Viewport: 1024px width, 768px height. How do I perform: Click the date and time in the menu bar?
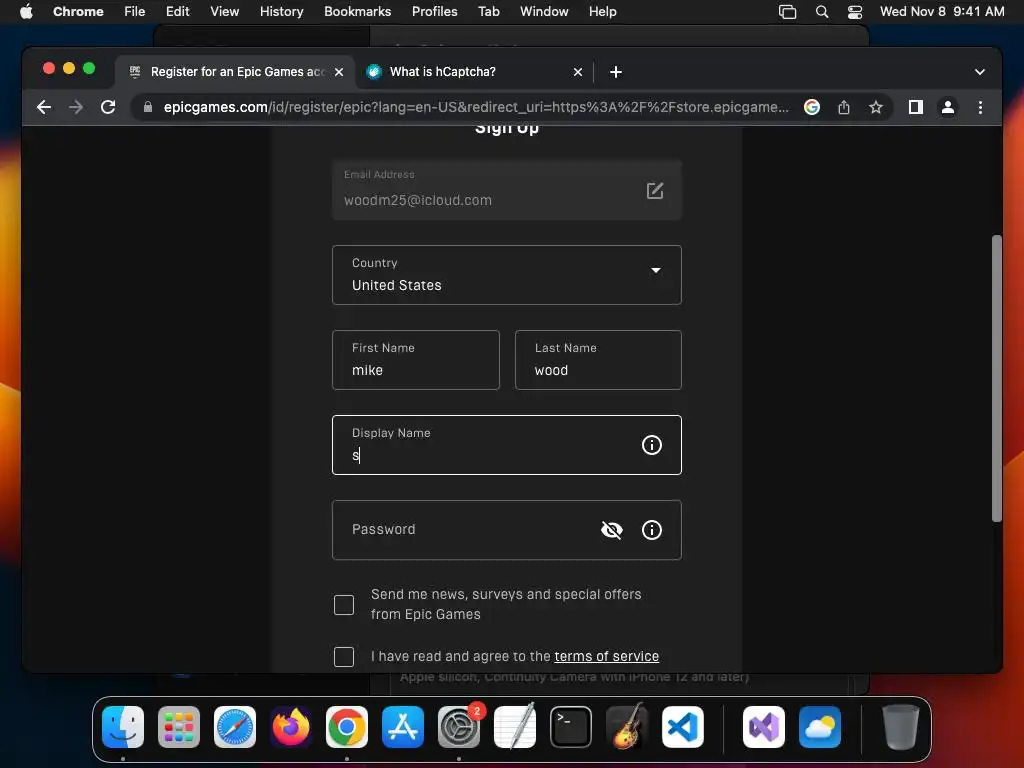point(942,12)
